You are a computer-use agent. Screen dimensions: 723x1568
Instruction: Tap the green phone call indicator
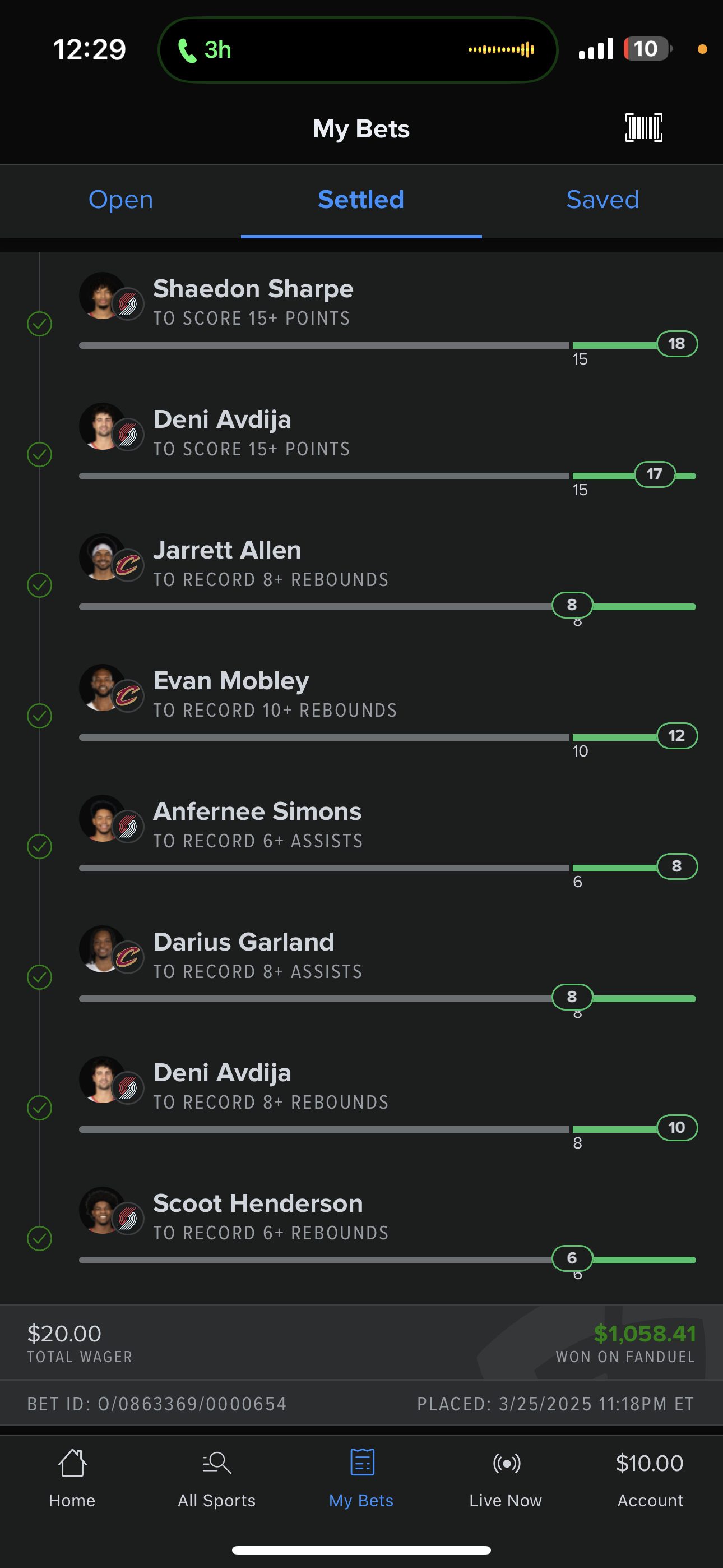[x=205, y=50]
